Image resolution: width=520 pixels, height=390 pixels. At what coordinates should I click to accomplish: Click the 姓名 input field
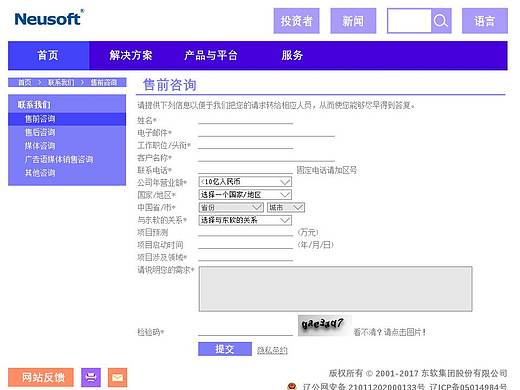point(245,120)
